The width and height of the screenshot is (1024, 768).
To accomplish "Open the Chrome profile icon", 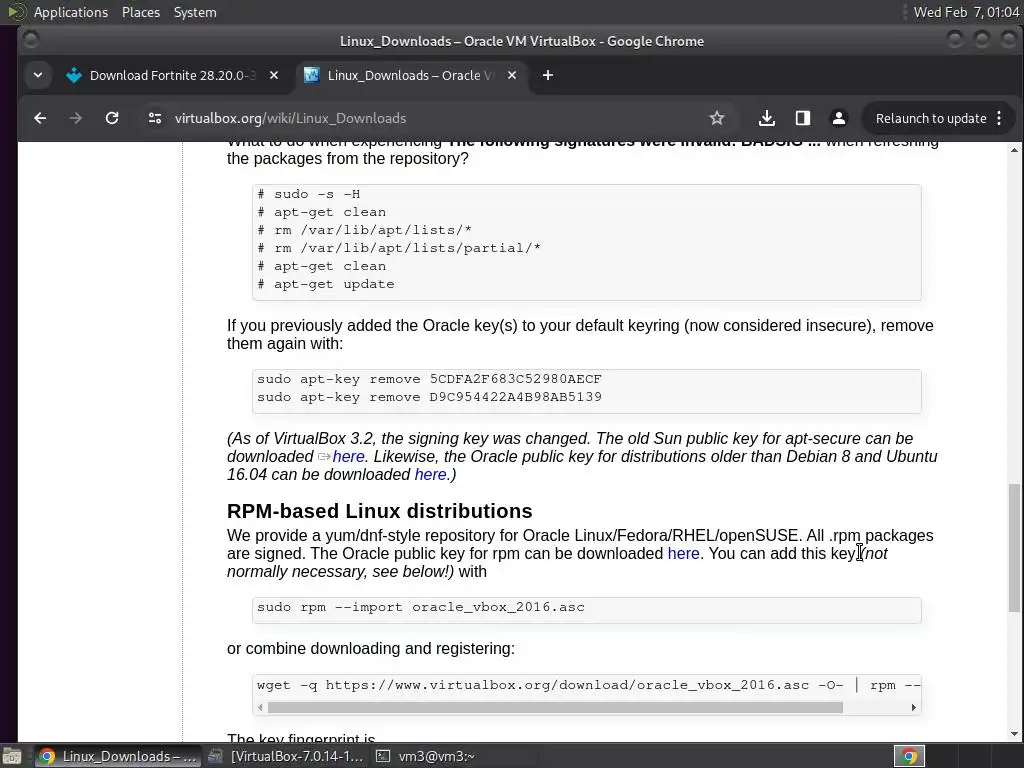I will pos(839,118).
